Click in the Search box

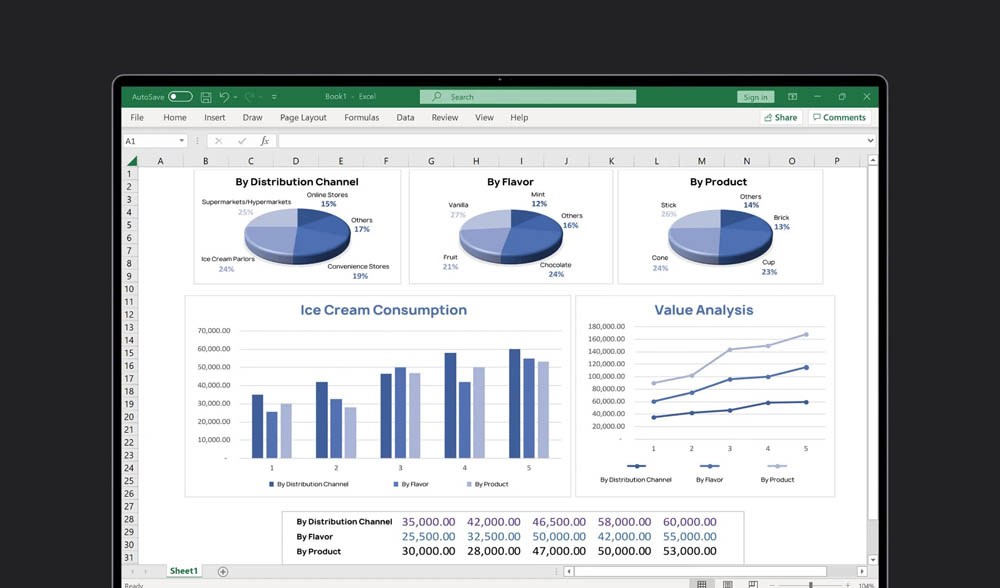click(x=528, y=97)
